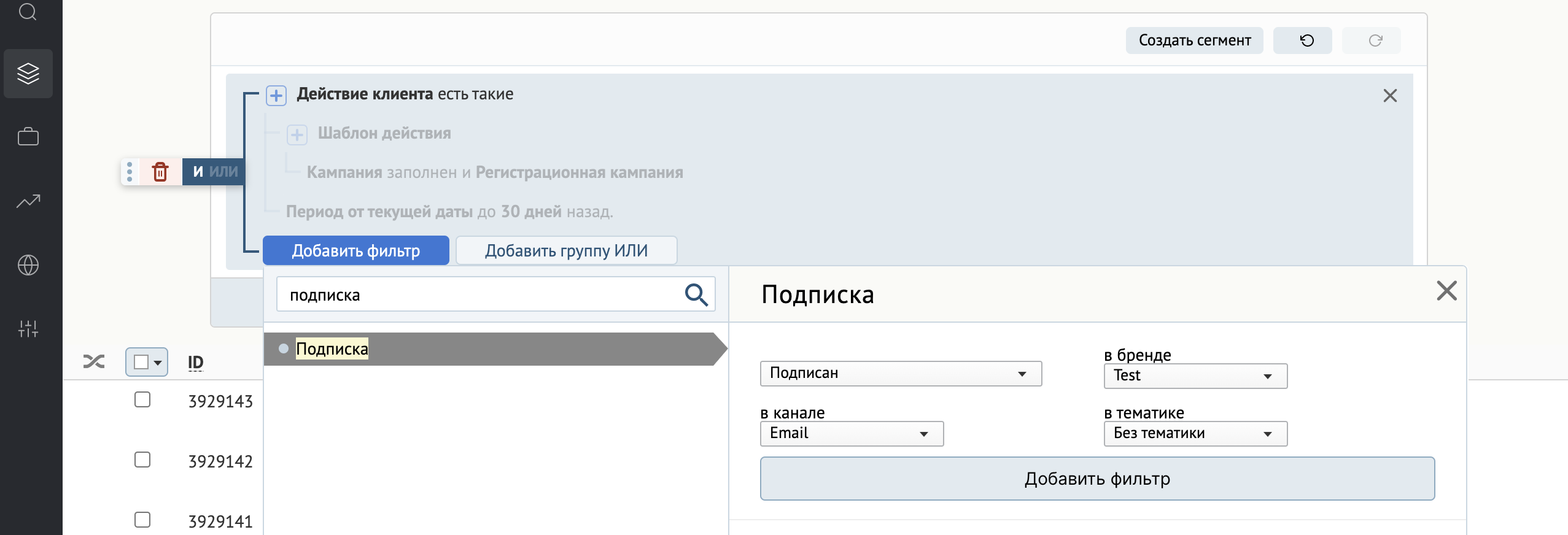1568x535 pixels.
Task: Delete filter group with trash icon
Action: click(x=160, y=172)
